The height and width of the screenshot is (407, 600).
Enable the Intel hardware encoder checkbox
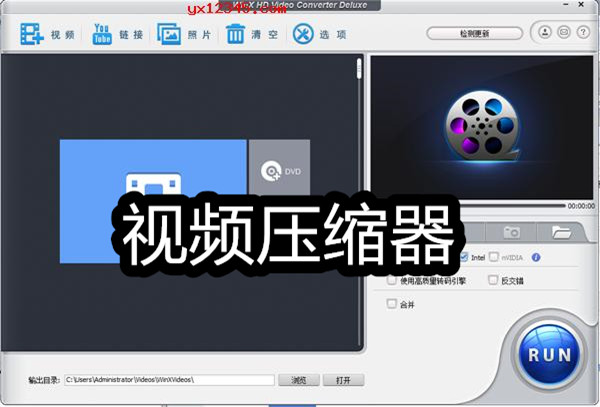(464, 257)
